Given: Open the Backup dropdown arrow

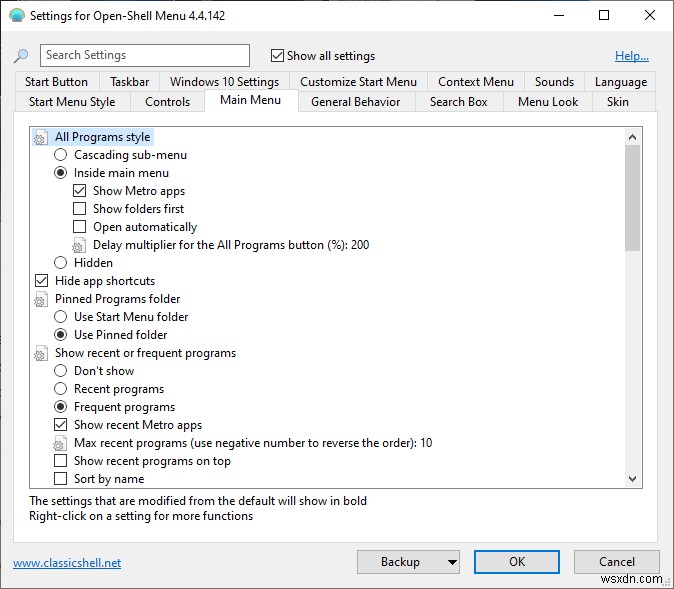Looking at the screenshot, I should [x=452, y=562].
